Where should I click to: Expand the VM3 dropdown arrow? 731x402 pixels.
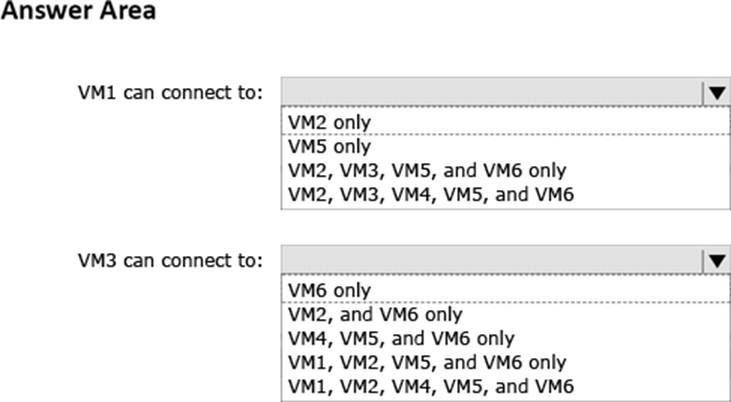[717, 261]
